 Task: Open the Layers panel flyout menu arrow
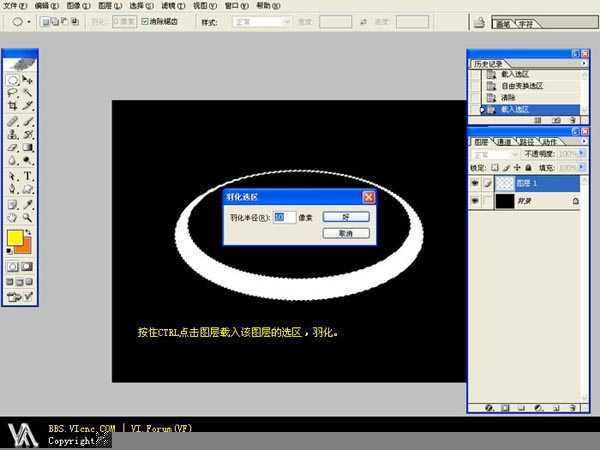coord(584,141)
